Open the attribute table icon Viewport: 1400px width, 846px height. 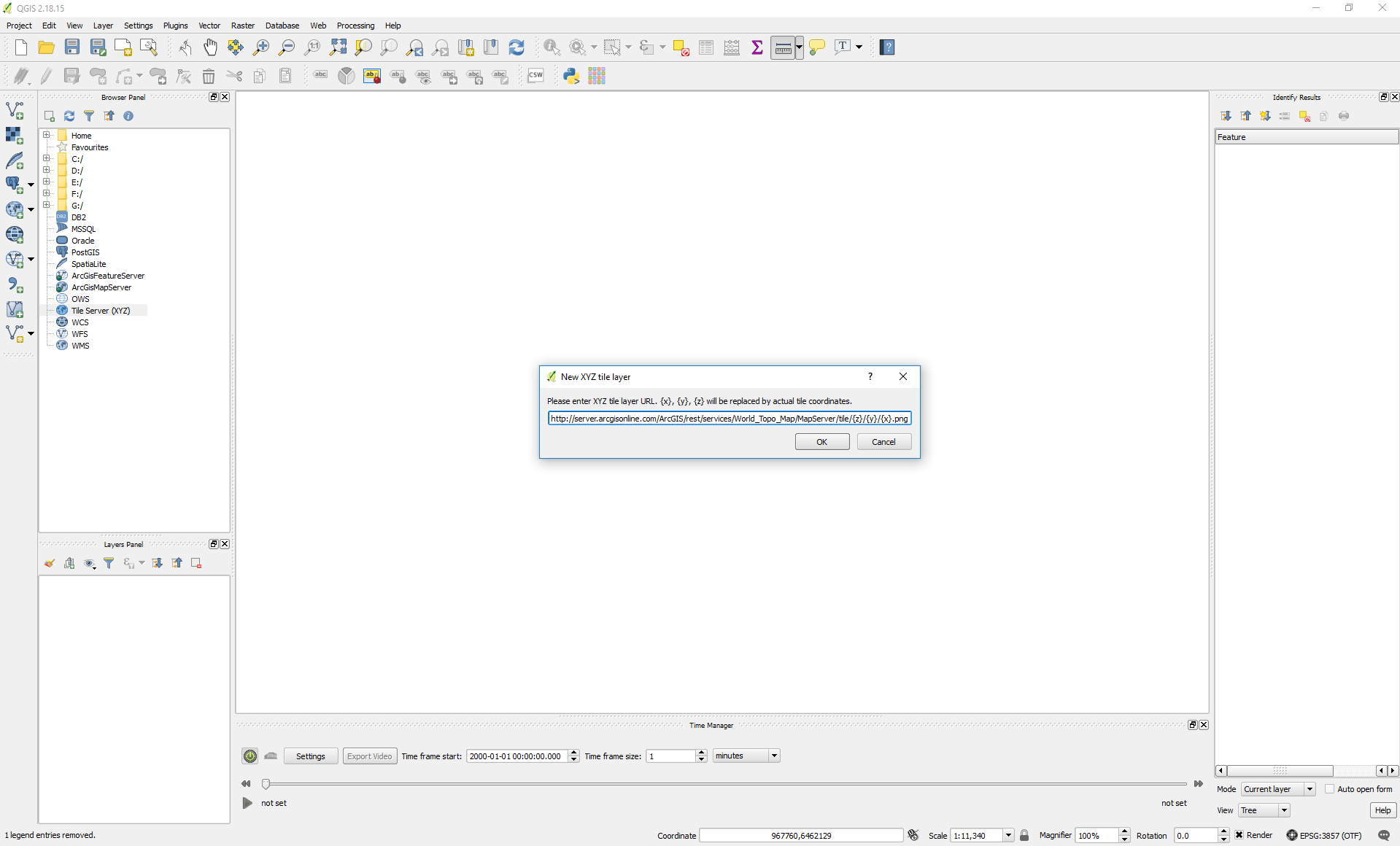[x=706, y=47]
